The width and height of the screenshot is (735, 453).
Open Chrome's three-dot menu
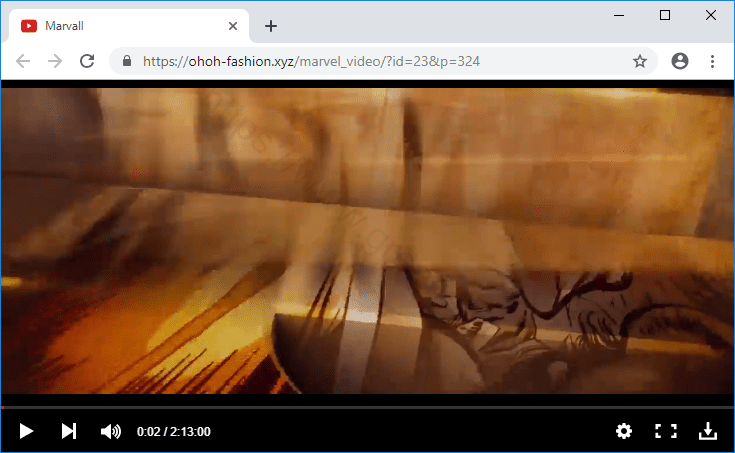click(713, 61)
